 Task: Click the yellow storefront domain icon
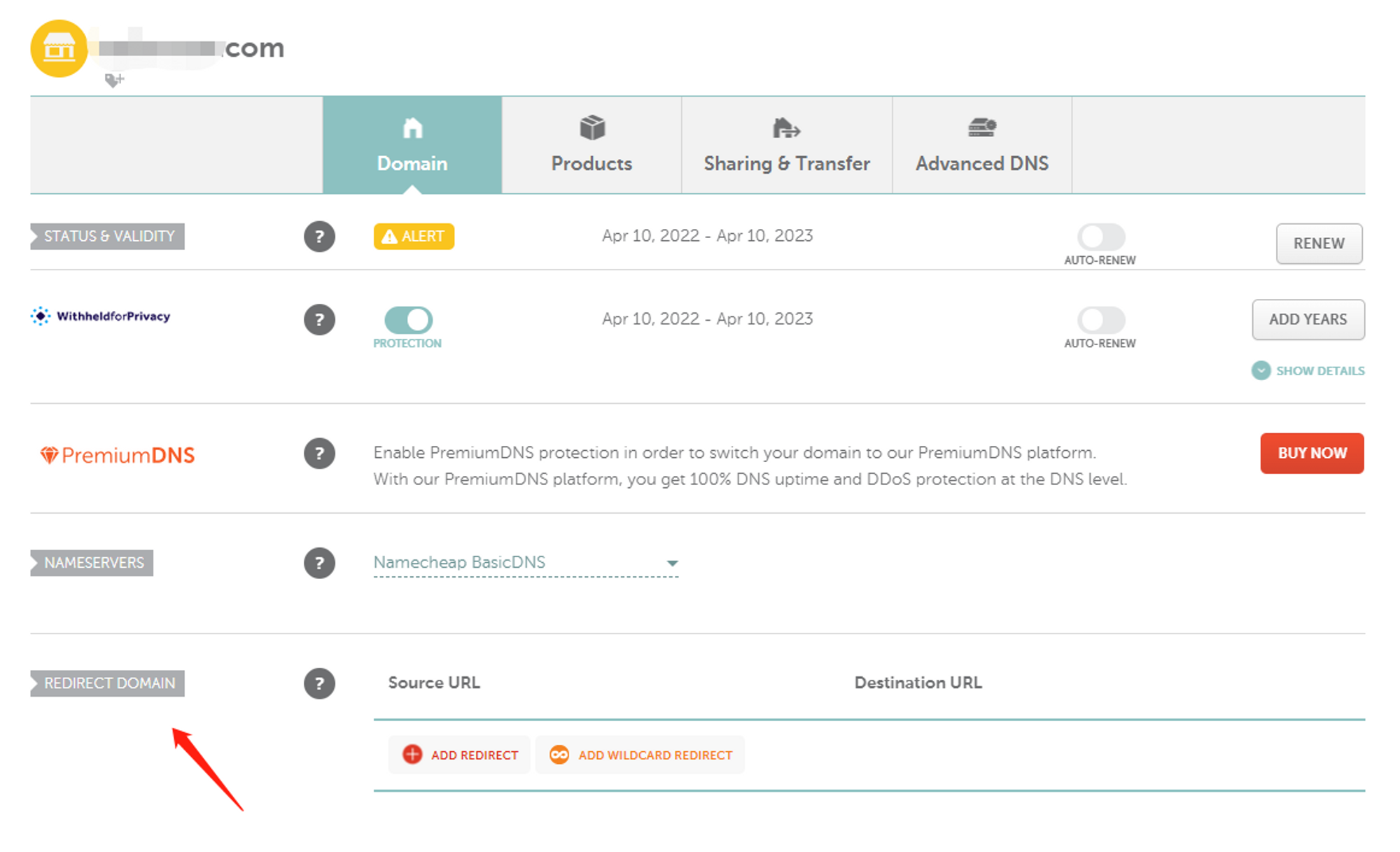(x=59, y=48)
